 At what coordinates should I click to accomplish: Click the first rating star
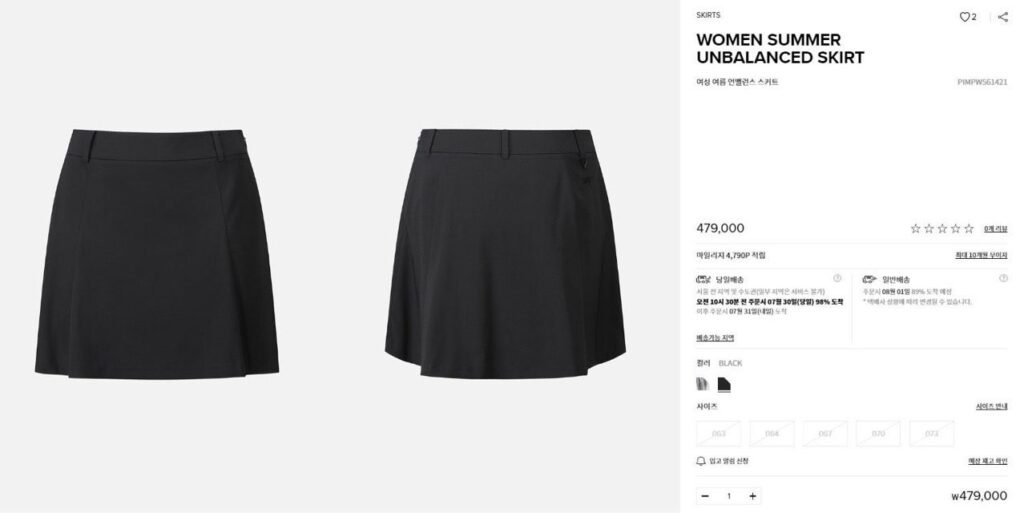click(x=916, y=228)
